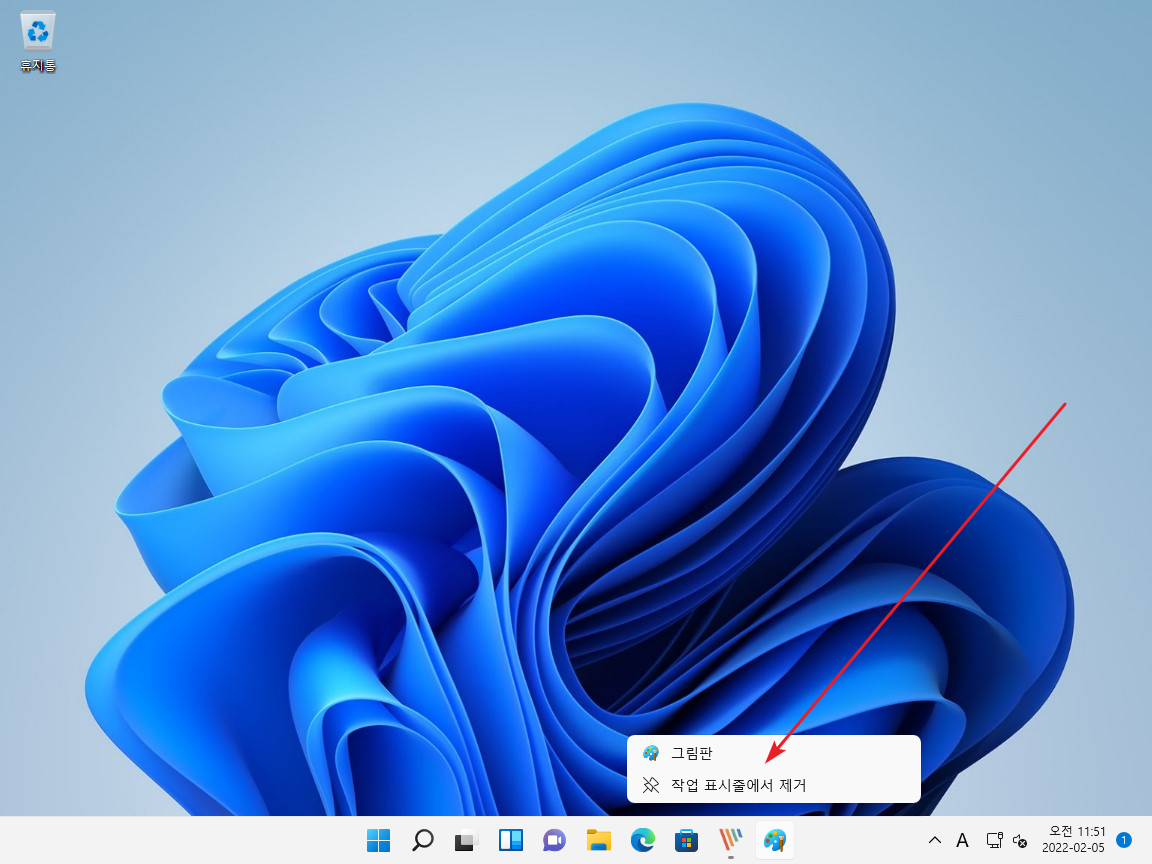Launch the Chat (Teams) taskbar icon
1152x864 pixels.
pos(555,840)
